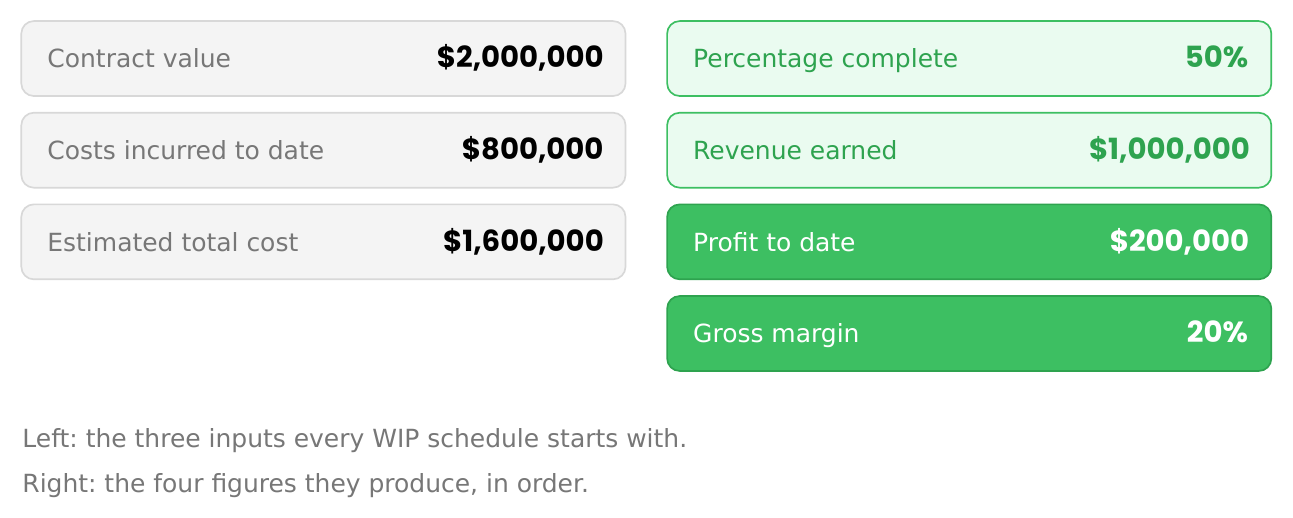
Task: Click the caption line starting with Right
Action: pyautogui.click(x=305, y=484)
